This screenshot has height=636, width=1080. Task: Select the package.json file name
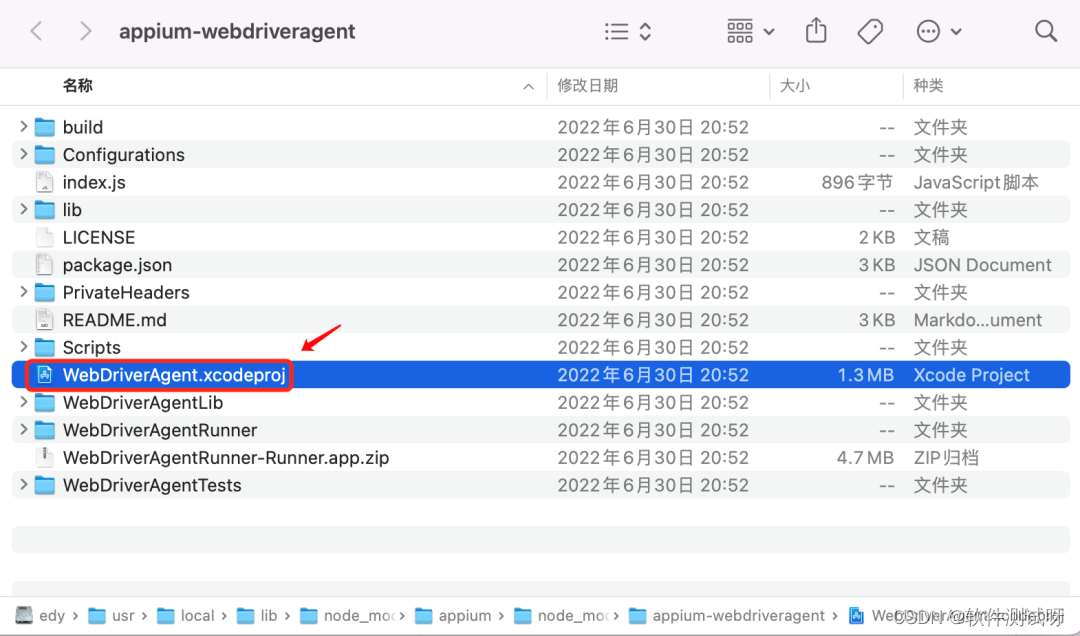point(117,265)
